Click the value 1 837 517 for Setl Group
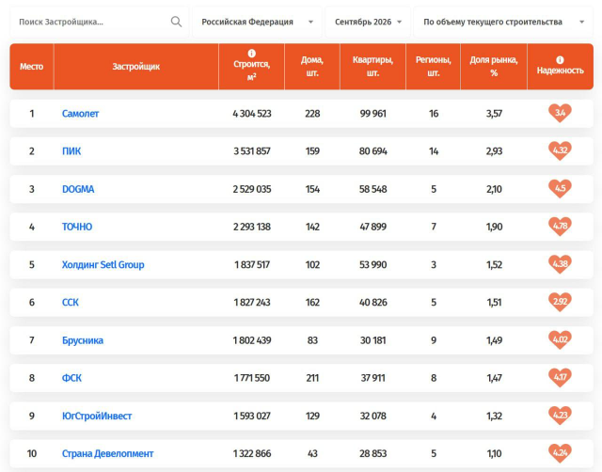 pos(252,265)
